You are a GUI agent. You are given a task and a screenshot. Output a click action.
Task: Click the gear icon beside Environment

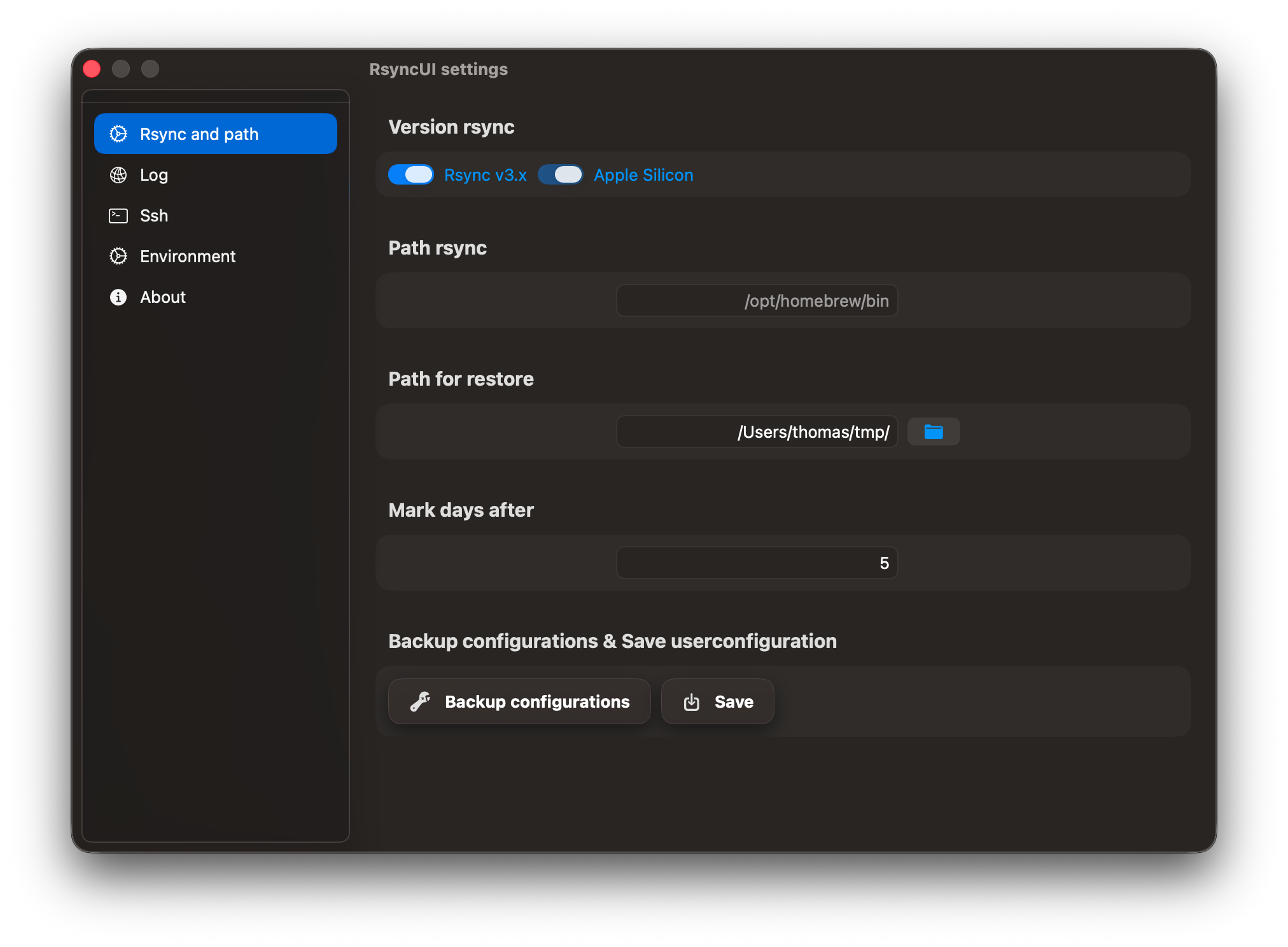click(x=118, y=256)
